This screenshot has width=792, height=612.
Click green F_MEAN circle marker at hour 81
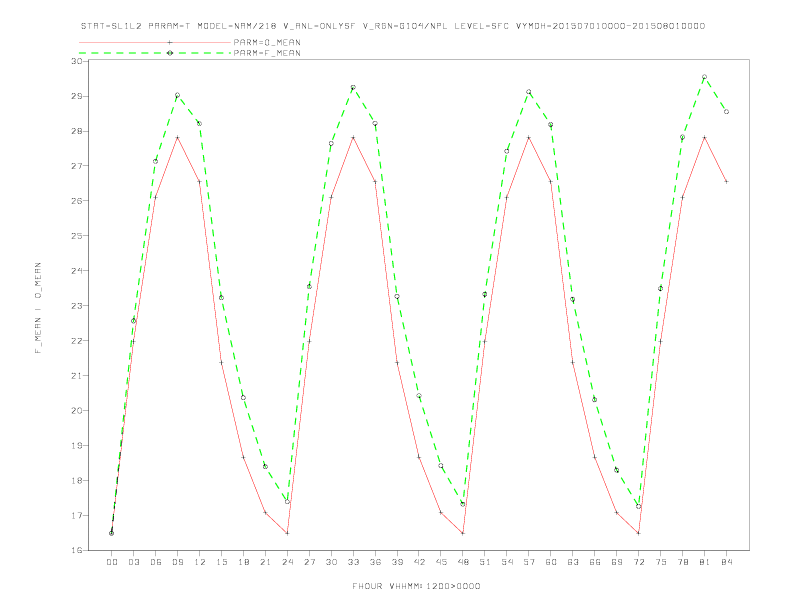click(x=704, y=77)
